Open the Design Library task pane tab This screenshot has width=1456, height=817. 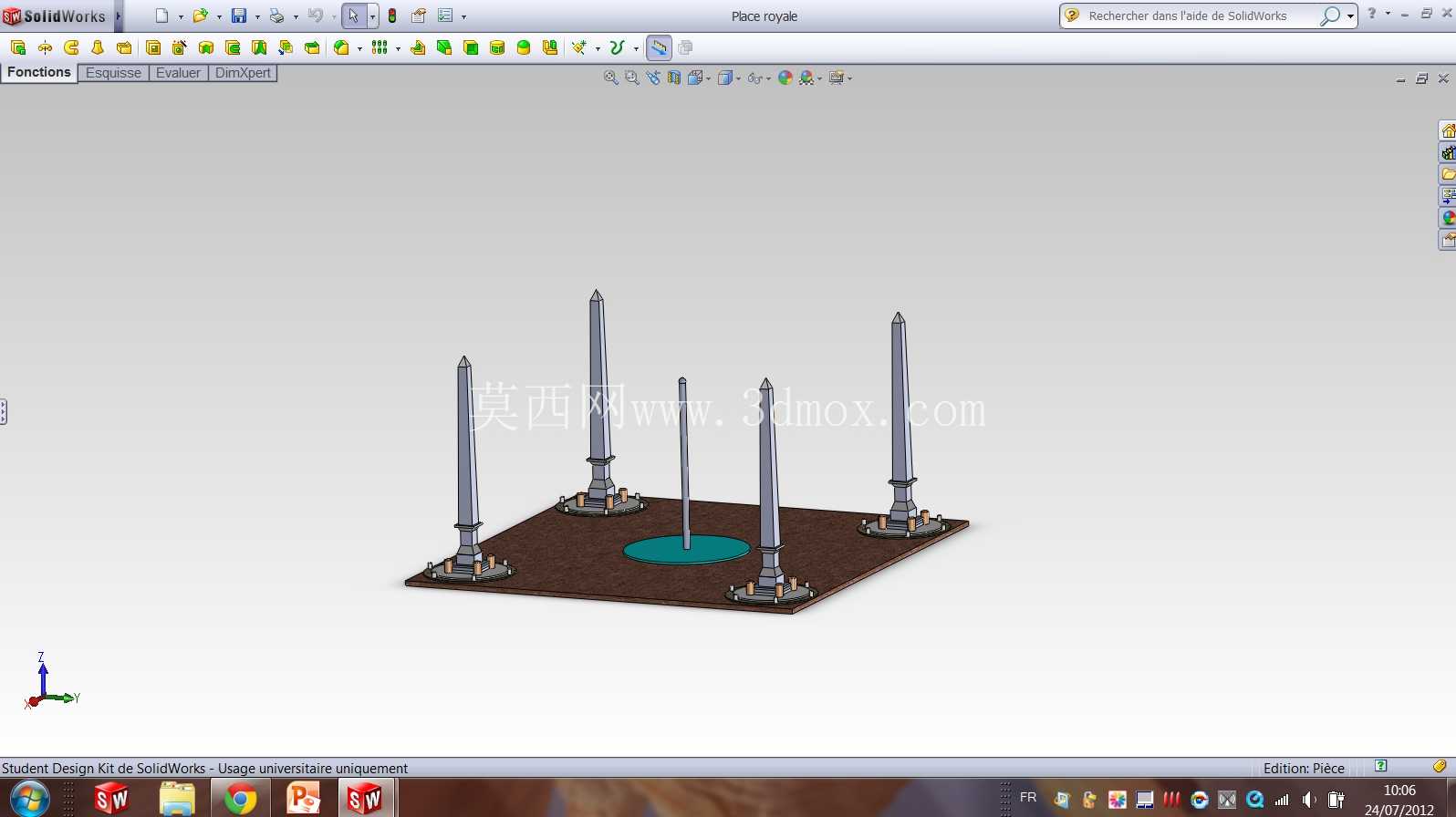pos(1448,152)
